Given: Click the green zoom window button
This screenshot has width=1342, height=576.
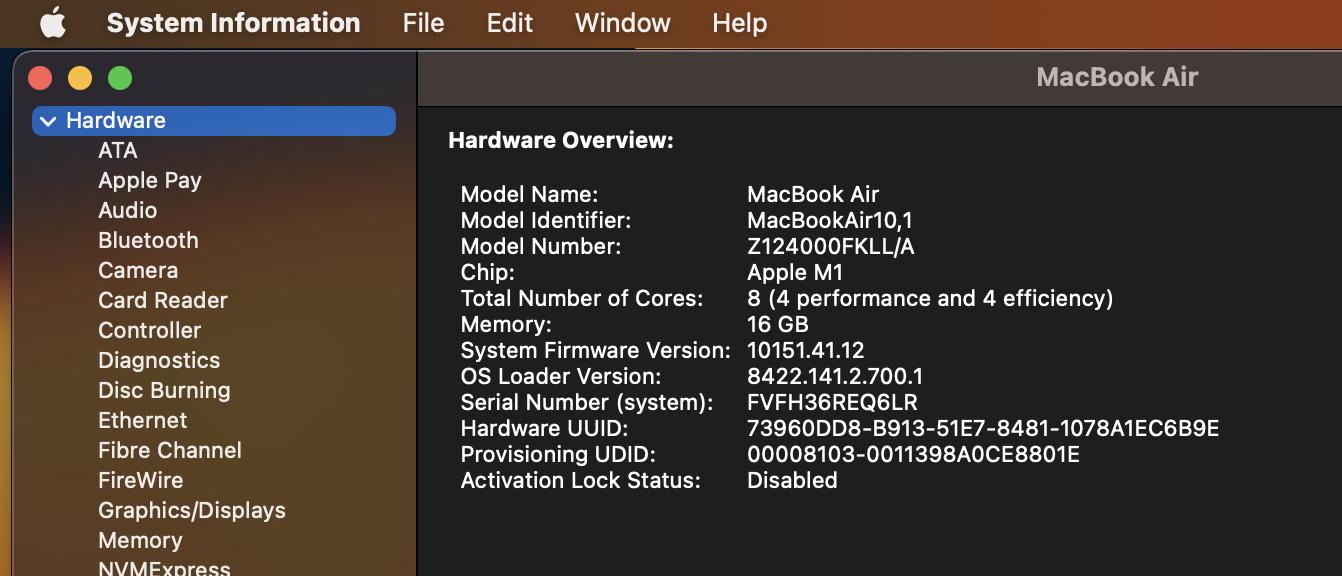Looking at the screenshot, I should (x=120, y=78).
